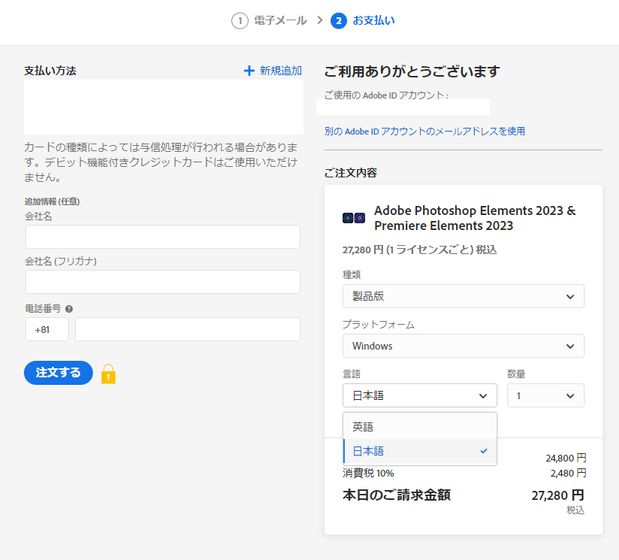Click step 2 circle for お支払い
619x560 pixels.
pos(338,21)
